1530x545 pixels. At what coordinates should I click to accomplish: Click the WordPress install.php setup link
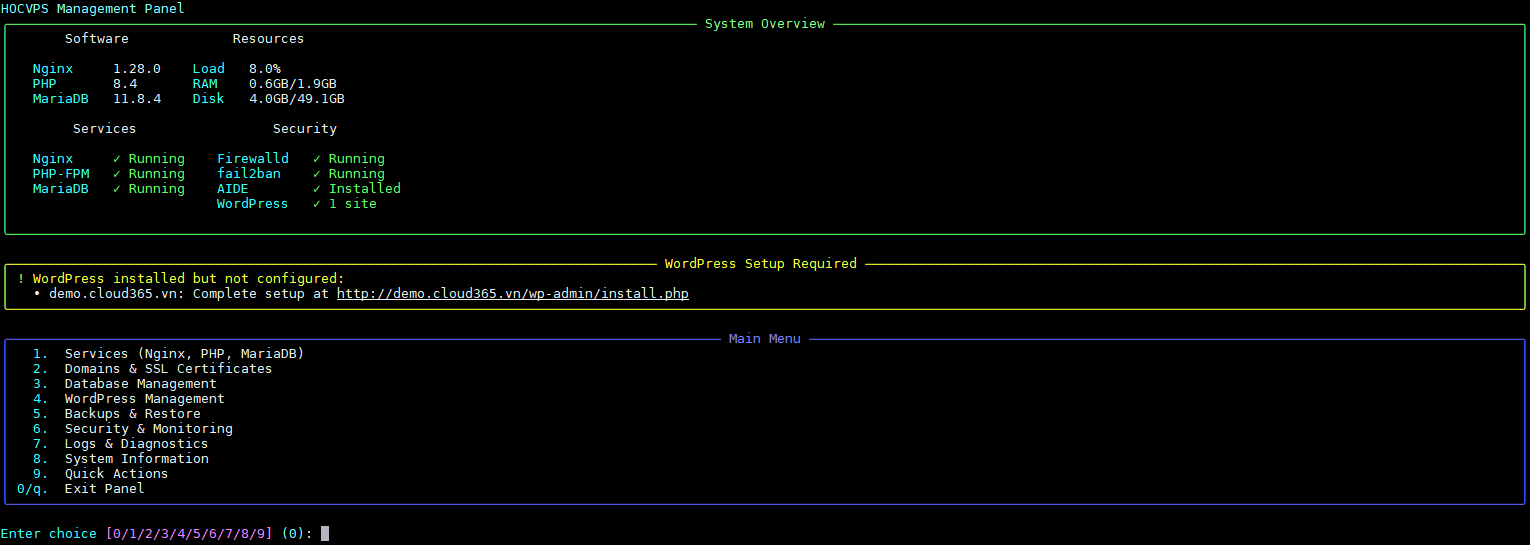click(x=512, y=294)
